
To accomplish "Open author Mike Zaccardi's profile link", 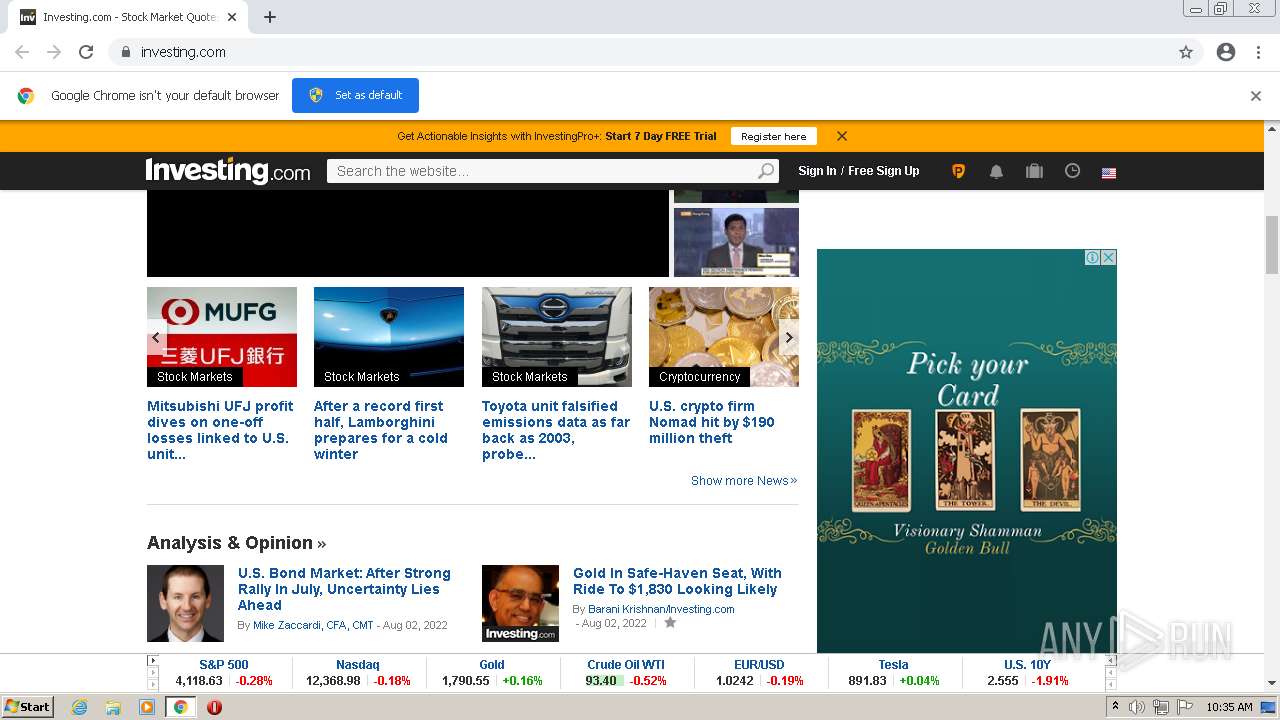I will tap(313, 625).
